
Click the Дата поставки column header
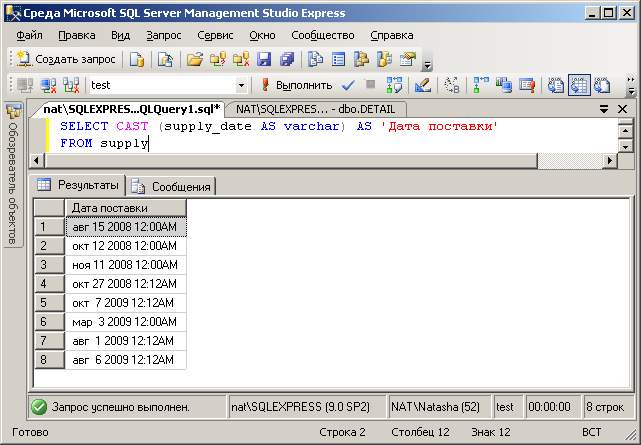coord(126,208)
